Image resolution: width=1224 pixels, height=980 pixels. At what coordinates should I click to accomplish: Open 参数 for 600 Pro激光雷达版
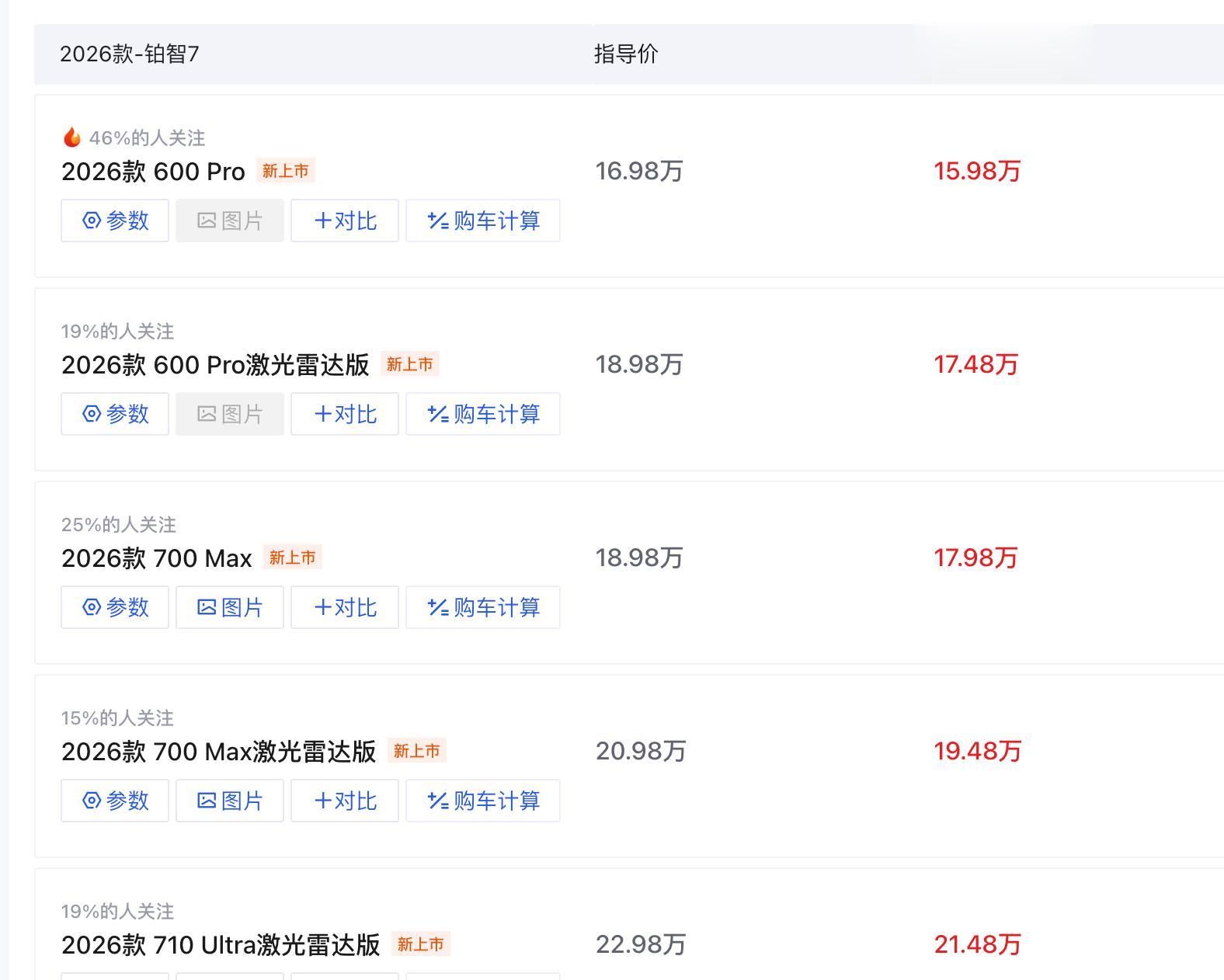tap(115, 414)
